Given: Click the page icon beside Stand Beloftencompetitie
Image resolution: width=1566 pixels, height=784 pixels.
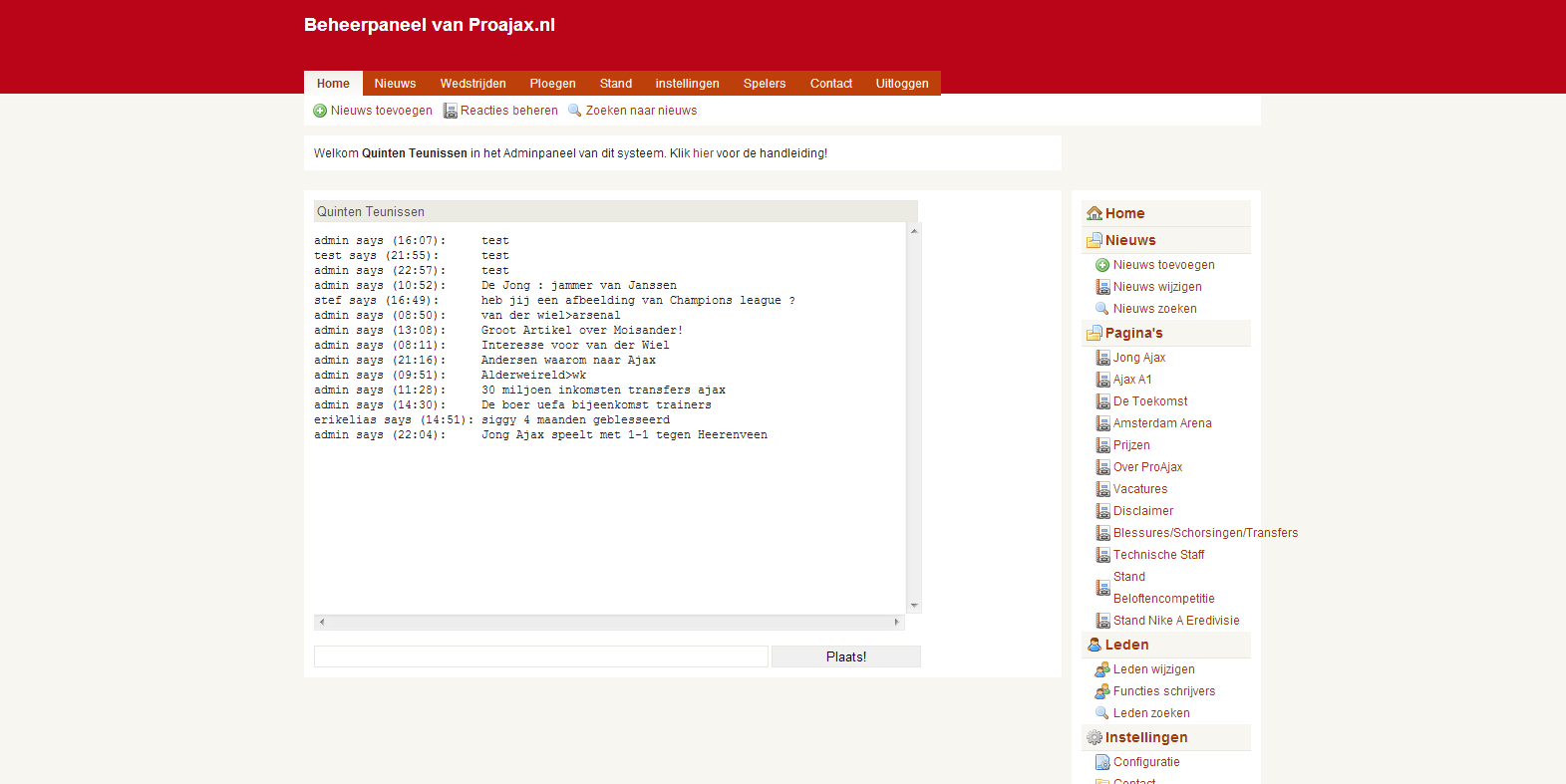Looking at the screenshot, I should pos(1102,588).
